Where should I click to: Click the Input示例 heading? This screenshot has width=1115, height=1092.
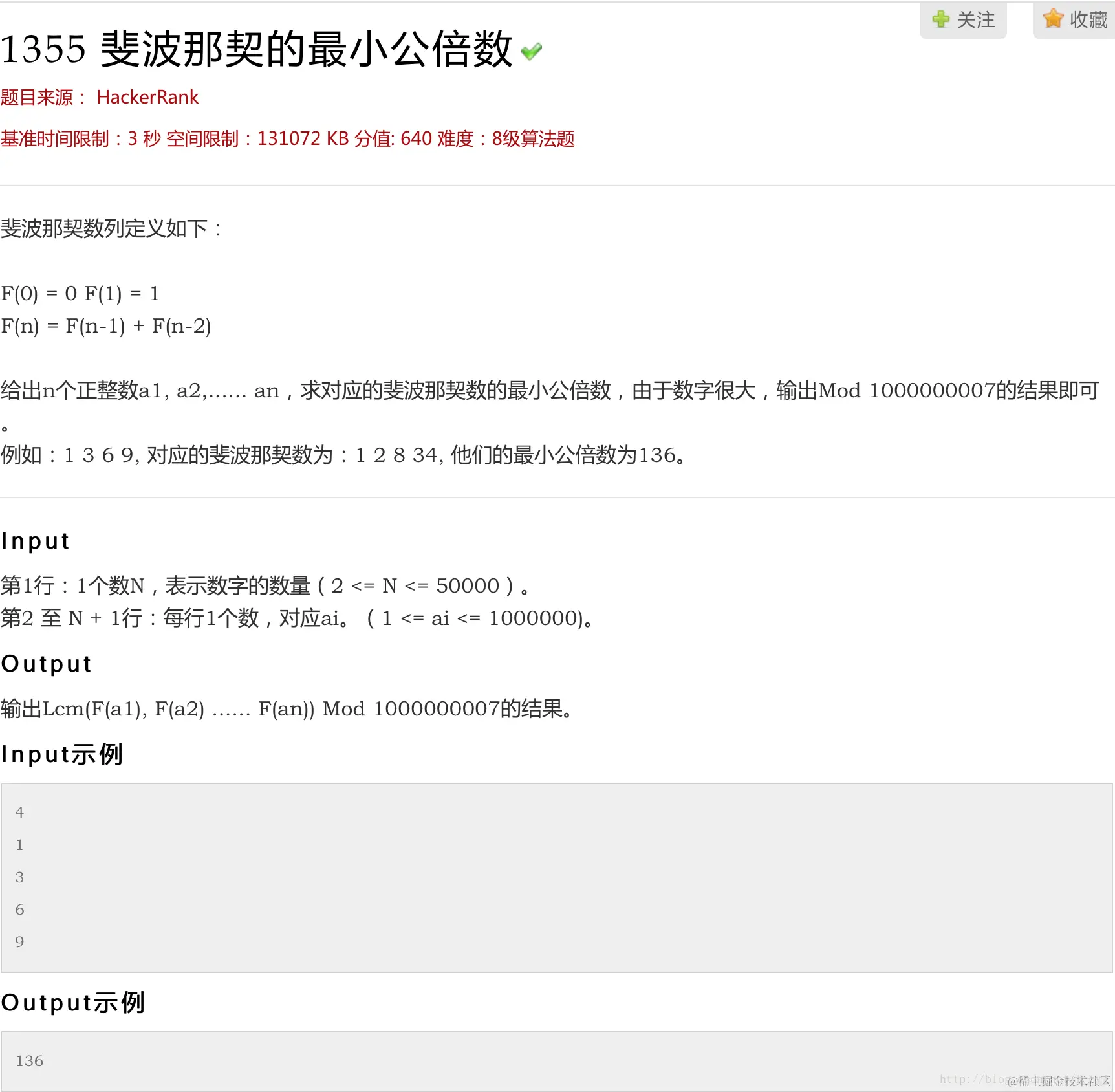pyautogui.click(x=61, y=754)
